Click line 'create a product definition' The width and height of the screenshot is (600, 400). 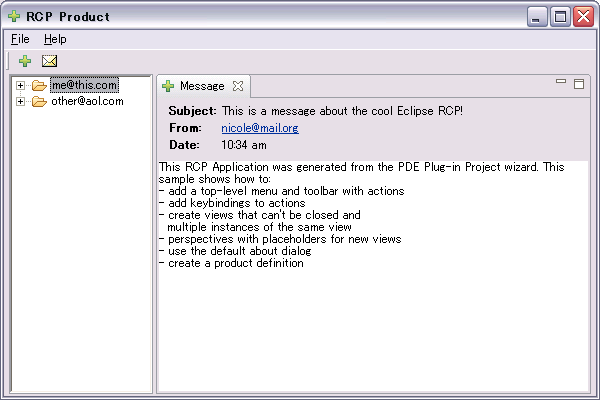coord(231,263)
